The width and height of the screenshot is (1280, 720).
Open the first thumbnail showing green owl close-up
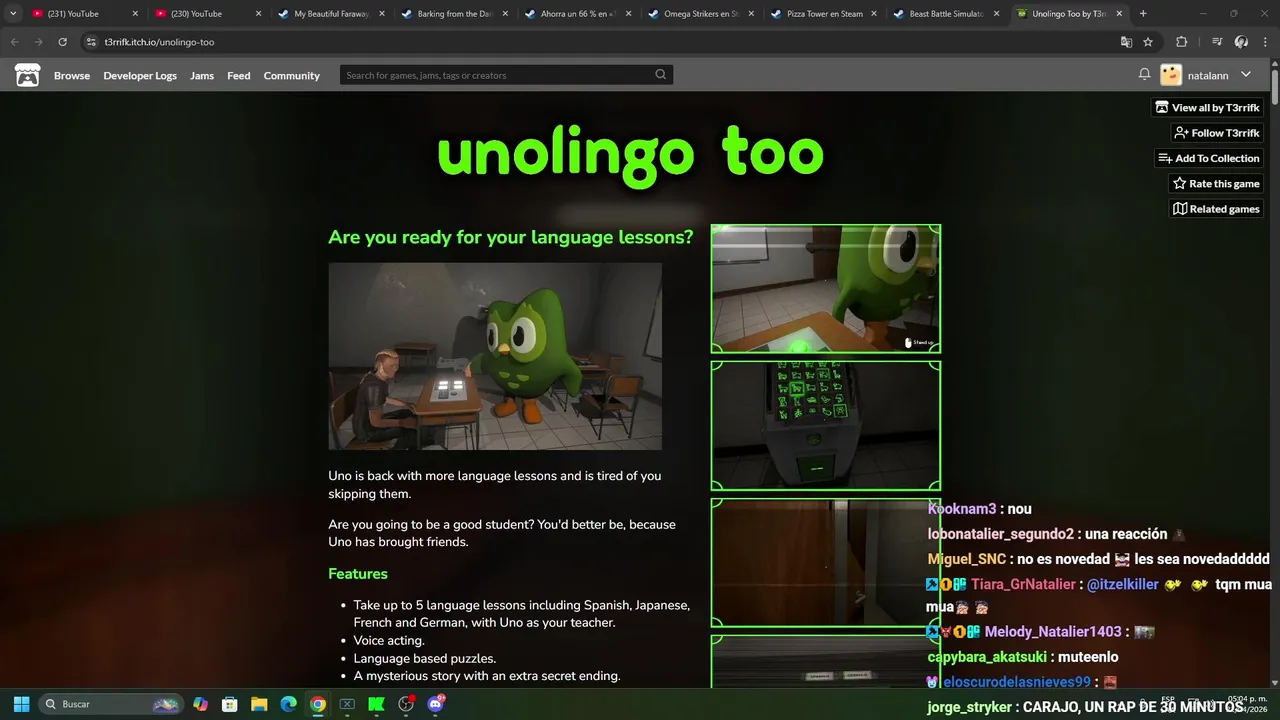(826, 289)
